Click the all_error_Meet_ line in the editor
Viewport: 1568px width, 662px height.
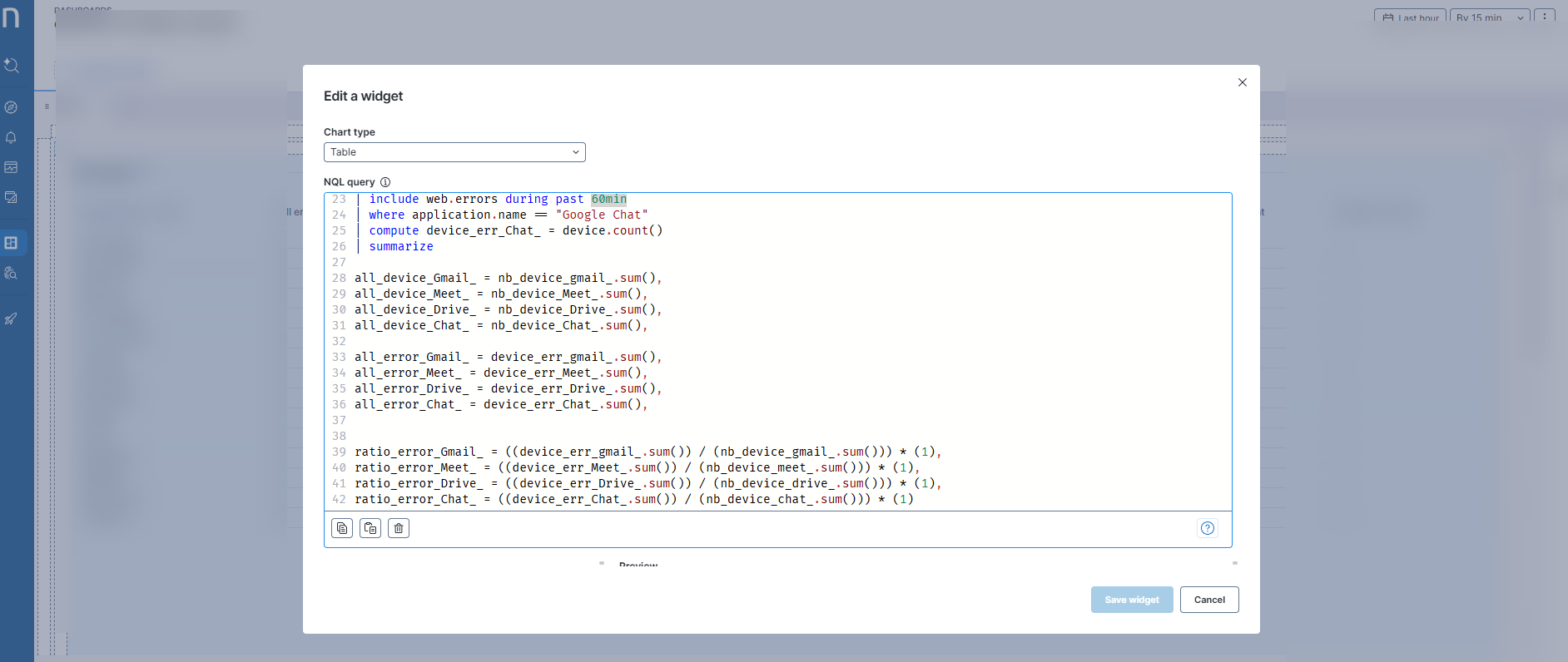[x=501, y=373]
